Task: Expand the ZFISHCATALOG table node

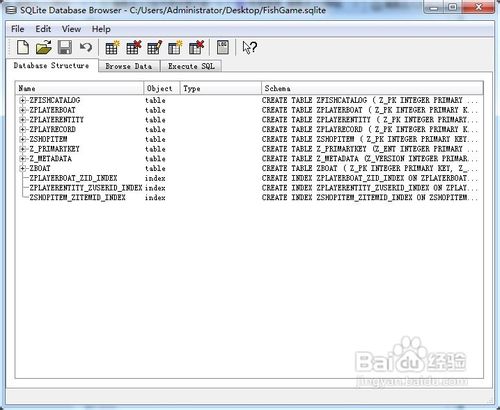Action: click(x=22, y=100)
